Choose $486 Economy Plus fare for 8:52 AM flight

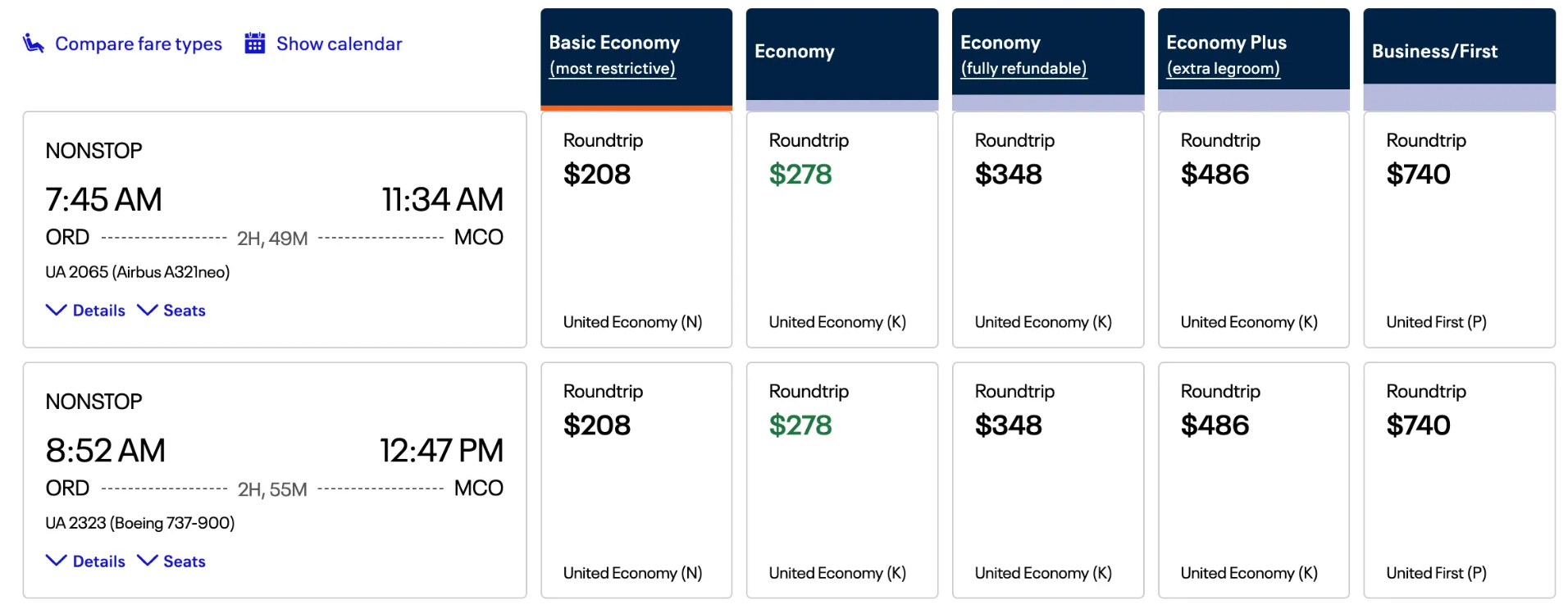click(1254, 480)
